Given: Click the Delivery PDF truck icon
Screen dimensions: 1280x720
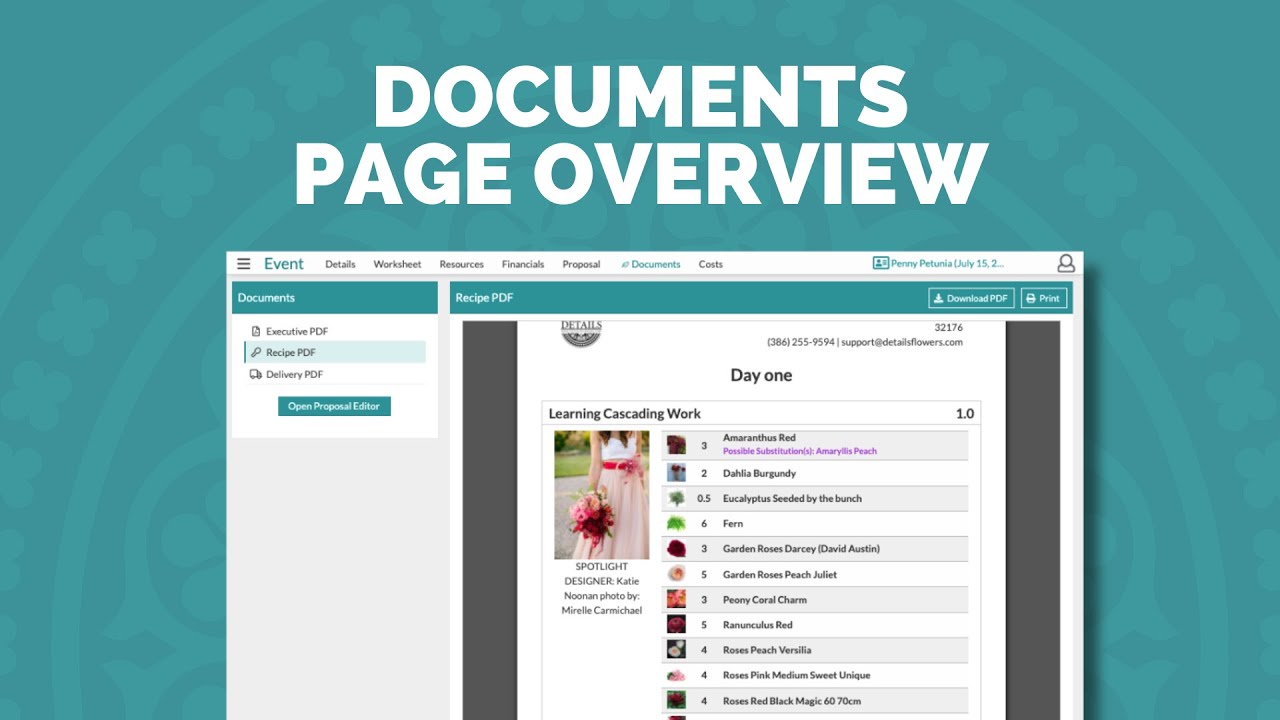Looking at the screenshot, I should pyautogui.click(x=256, y=374).
